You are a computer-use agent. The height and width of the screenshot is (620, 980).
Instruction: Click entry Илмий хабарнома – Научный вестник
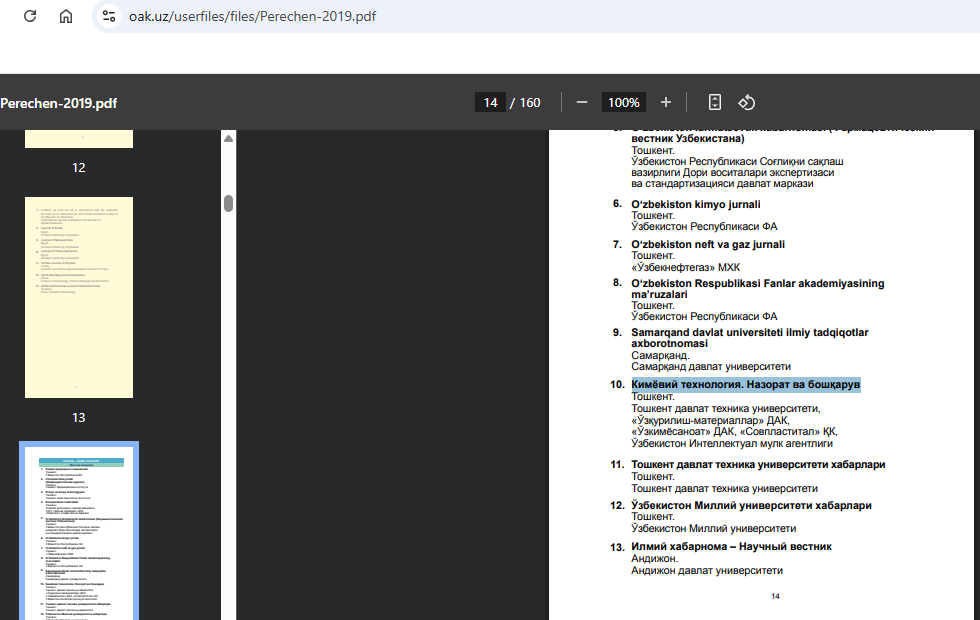[731, 546]
